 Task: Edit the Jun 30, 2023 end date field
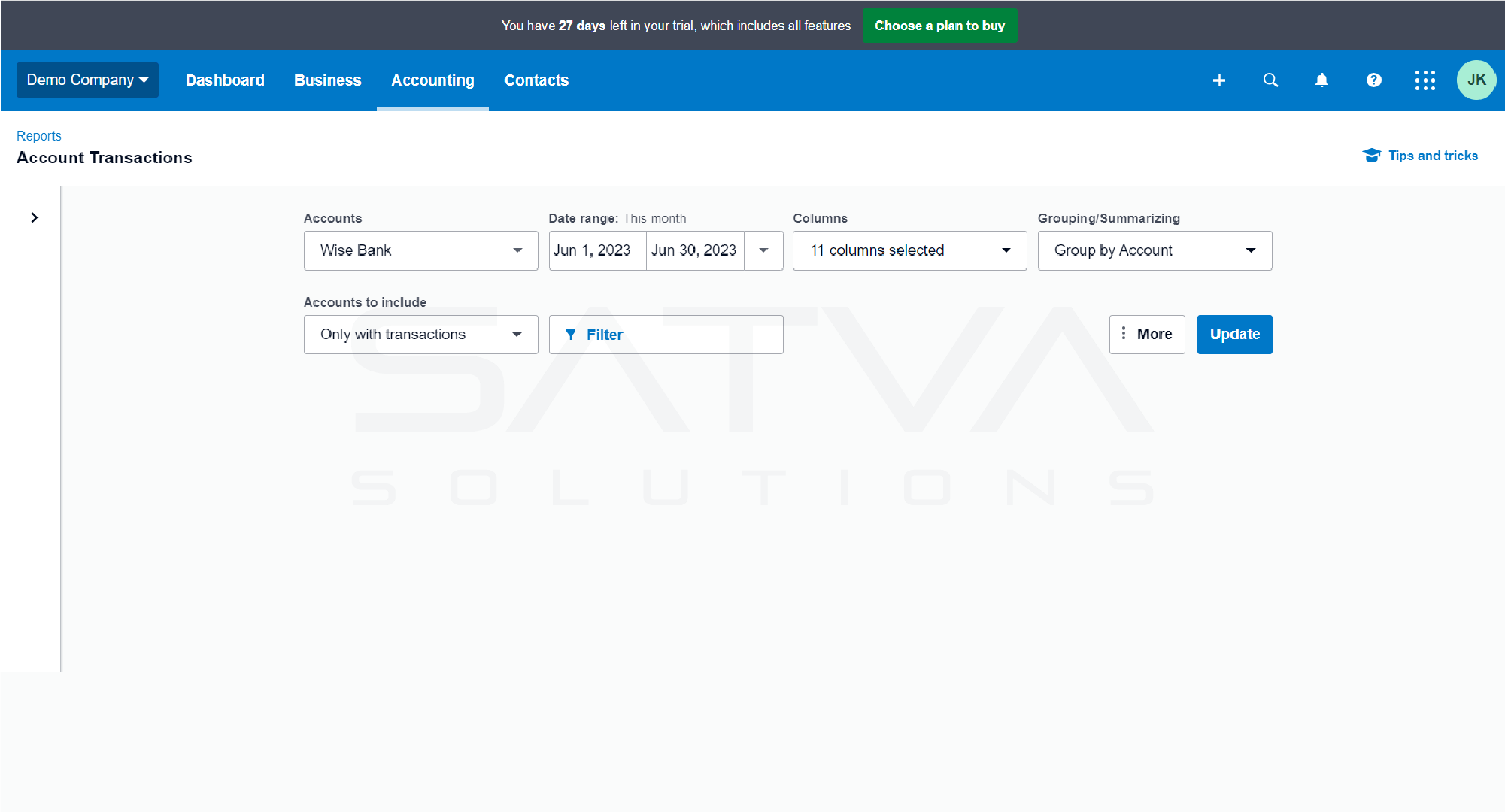point(695,250)
